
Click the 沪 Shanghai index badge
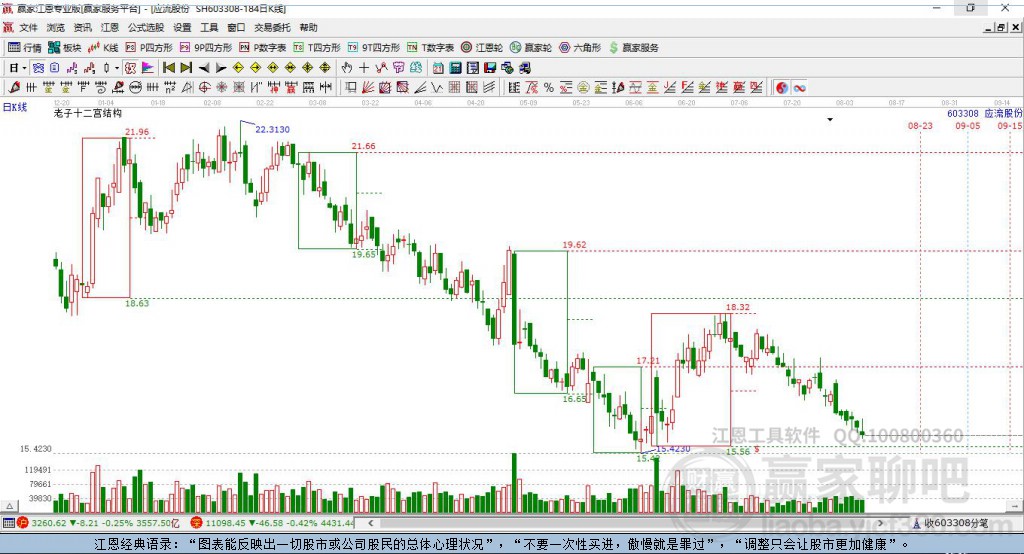click(x=23, y=523)
